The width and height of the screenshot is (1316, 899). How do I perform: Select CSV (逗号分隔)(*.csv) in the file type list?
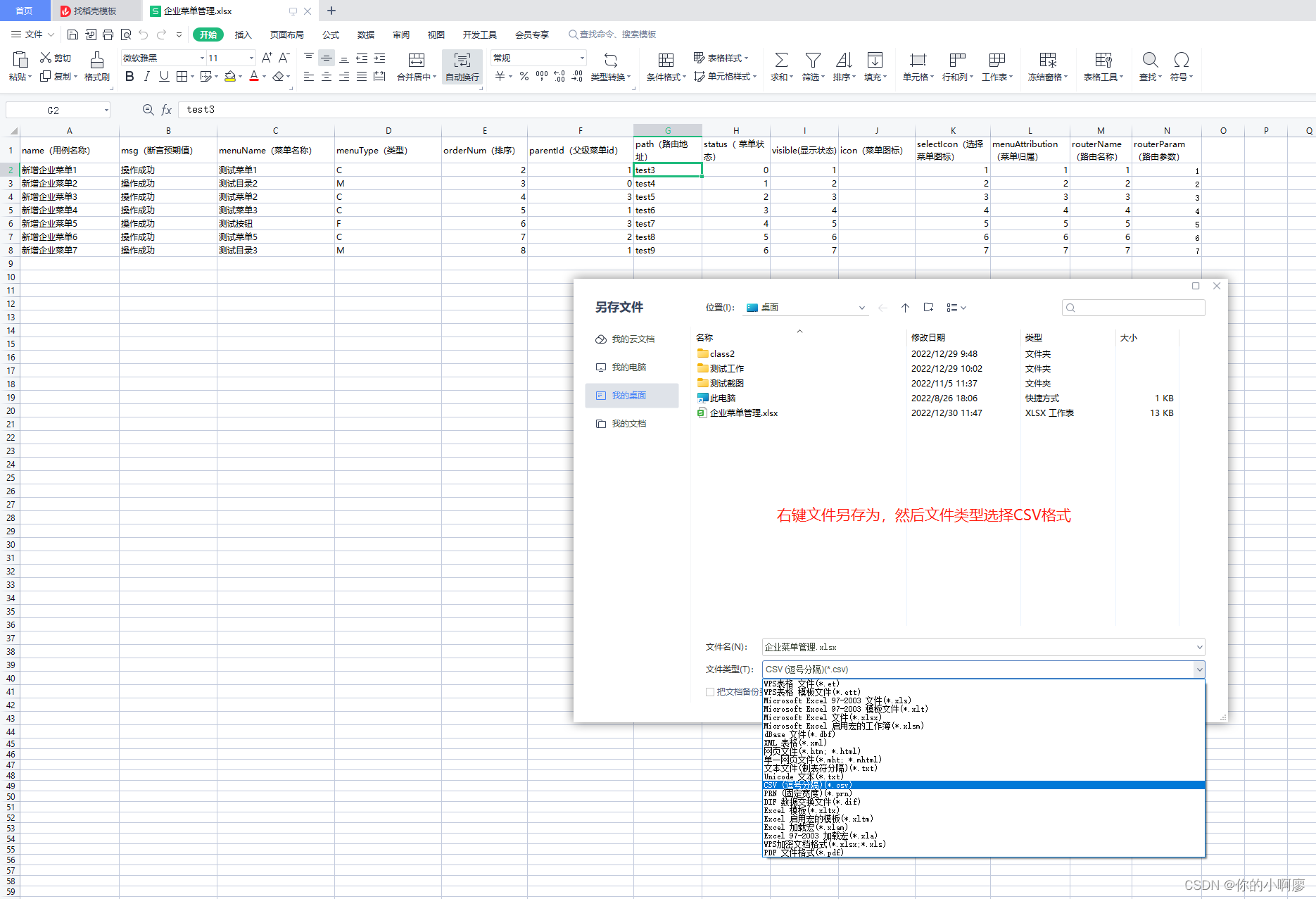[x=984, y=785]
